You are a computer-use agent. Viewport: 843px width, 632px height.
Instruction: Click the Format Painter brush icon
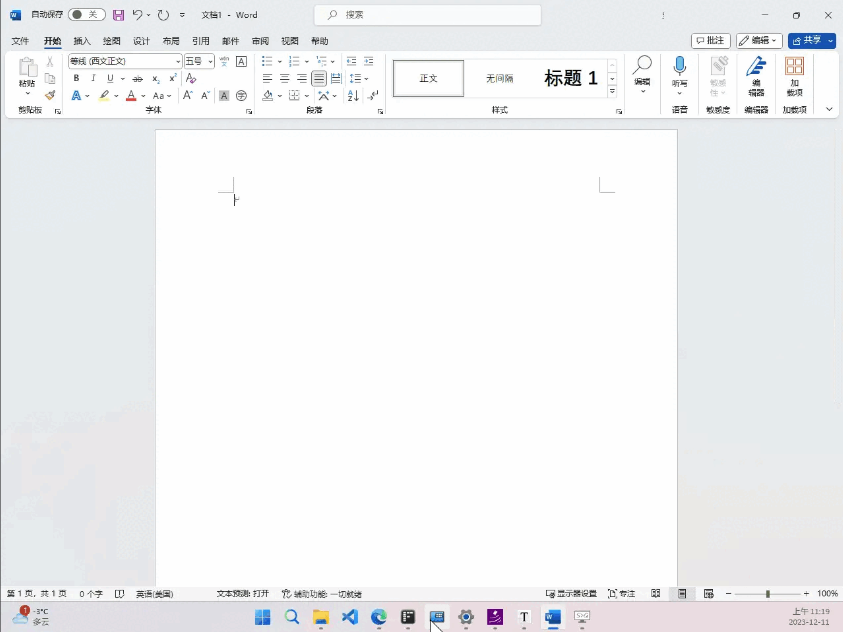(50, 96)
